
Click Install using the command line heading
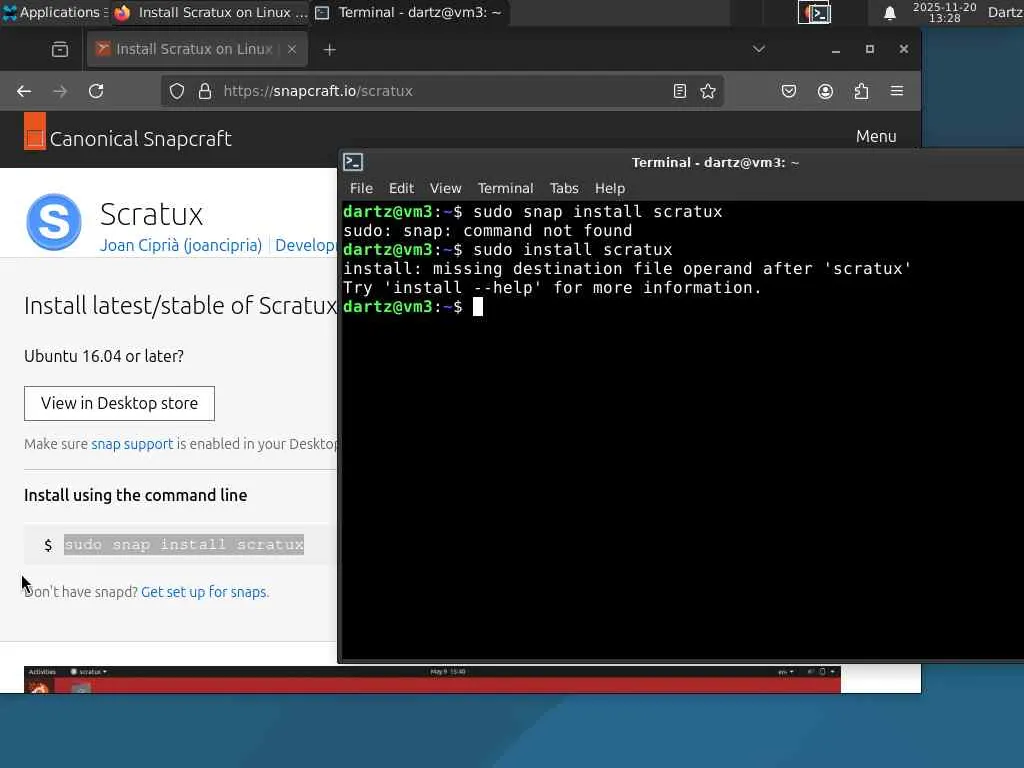(x=136, y=495)
